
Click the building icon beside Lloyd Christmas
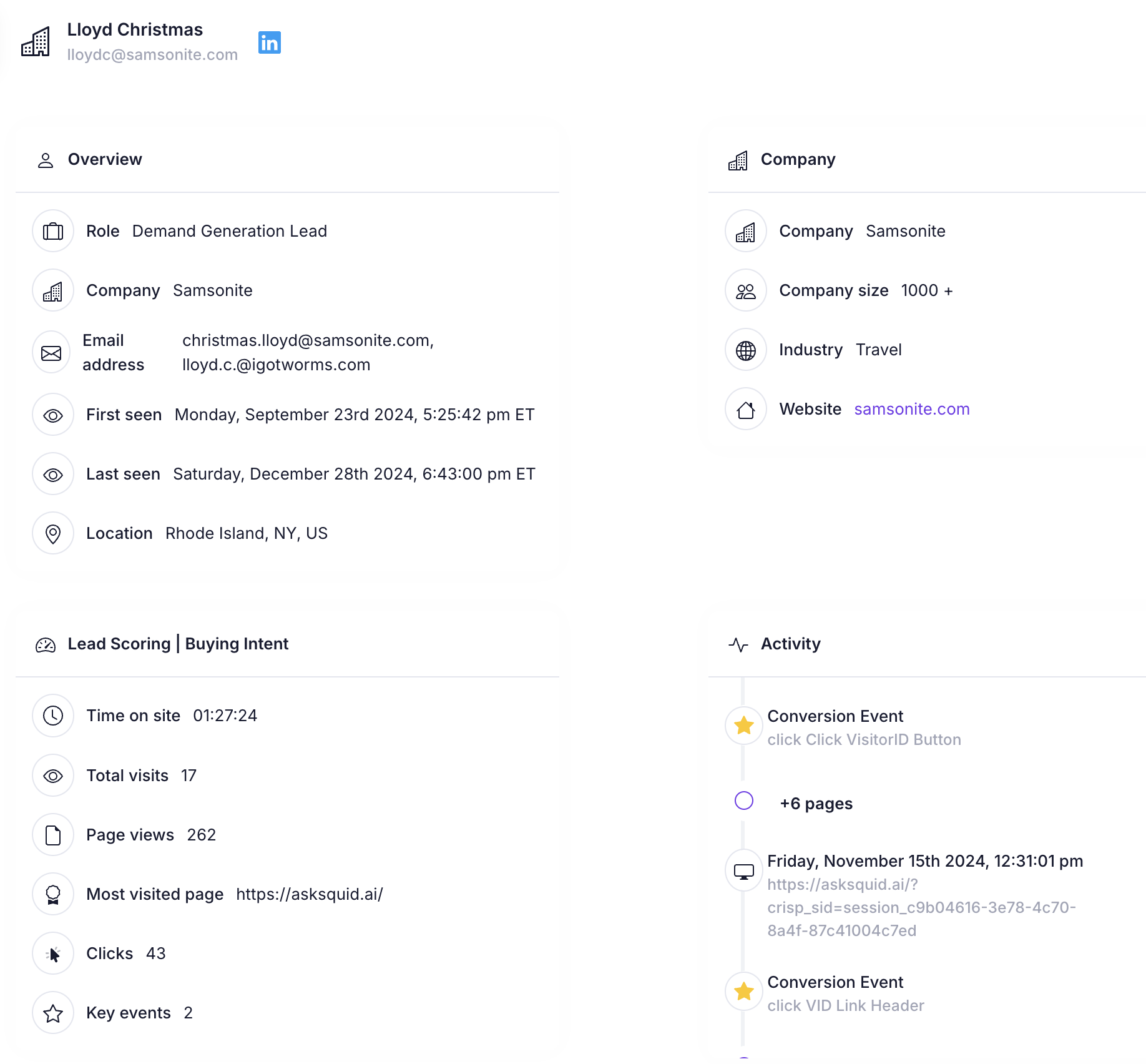tap(36, 42)
